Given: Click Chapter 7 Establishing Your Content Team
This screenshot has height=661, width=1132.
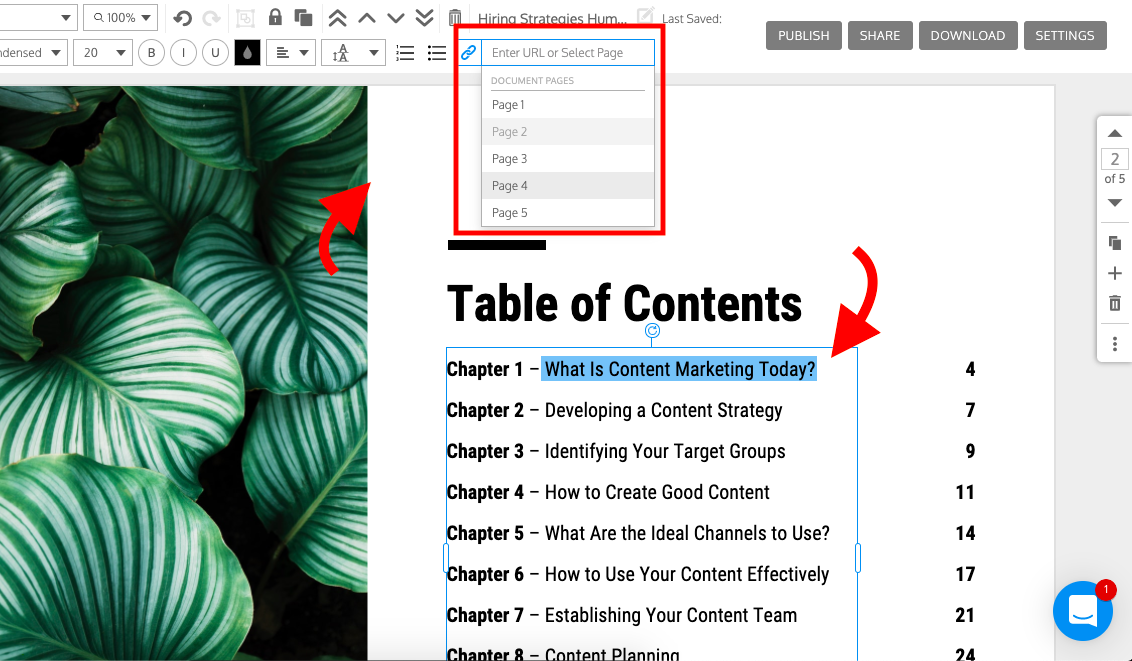Looking at the screenshot, I should pos(622,616).
